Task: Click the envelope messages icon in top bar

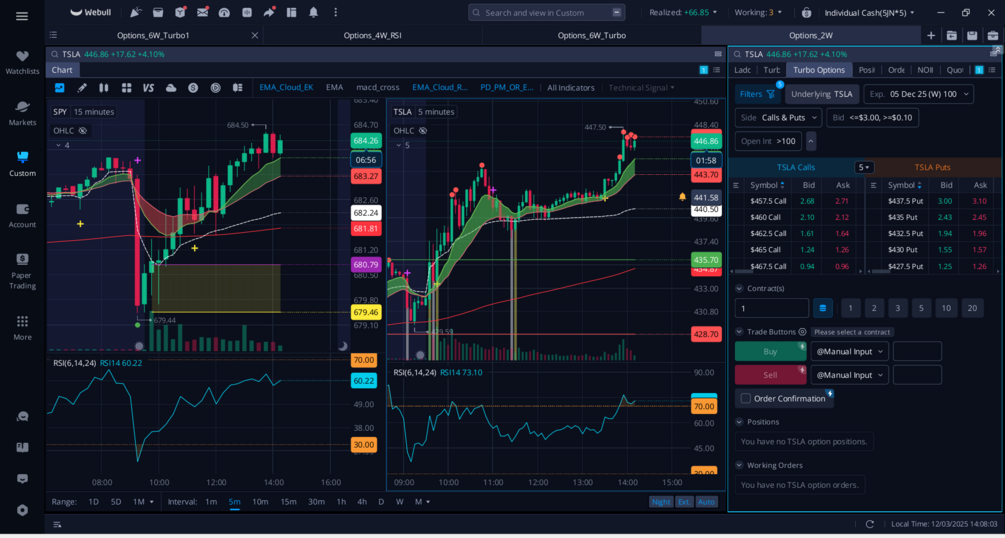Action: tap(203, 12)
